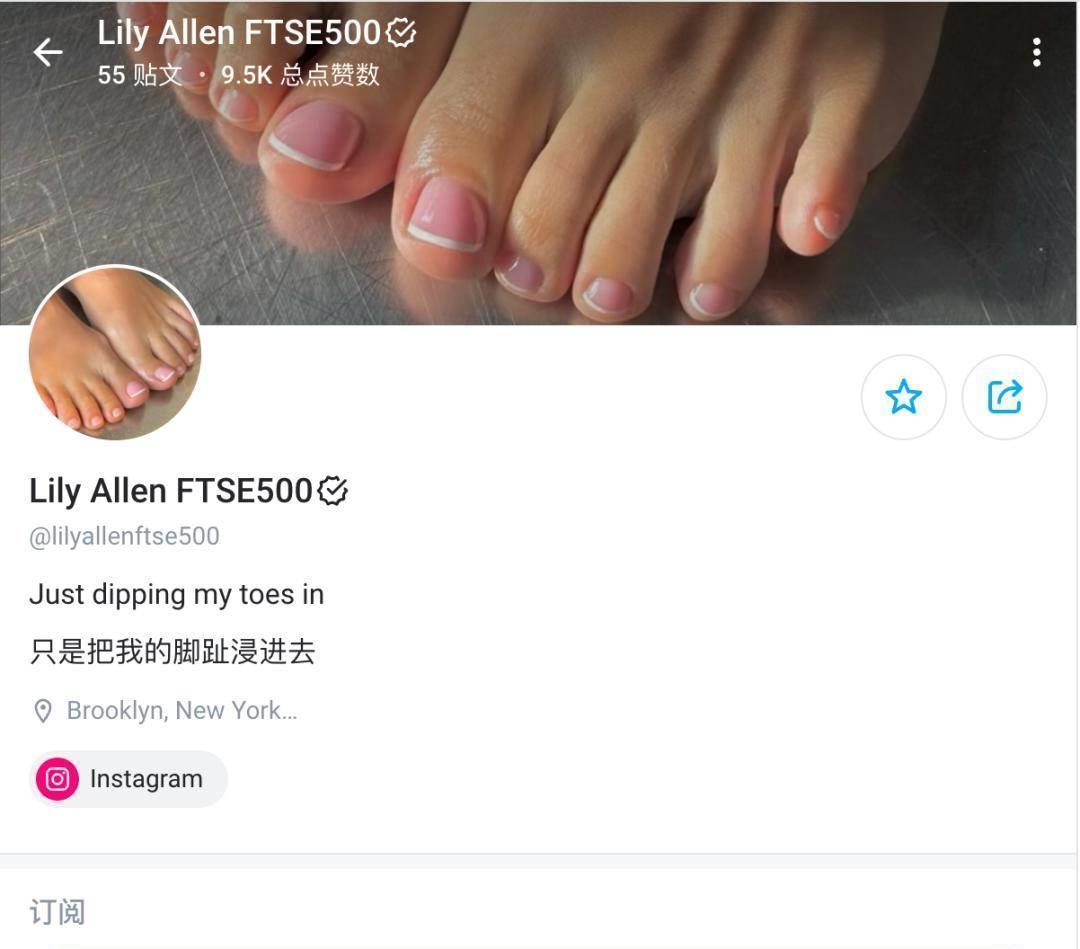Click the Lily Allen FTSE500 header title
This screenshot has width=1080, height=949.
point(239,32)
